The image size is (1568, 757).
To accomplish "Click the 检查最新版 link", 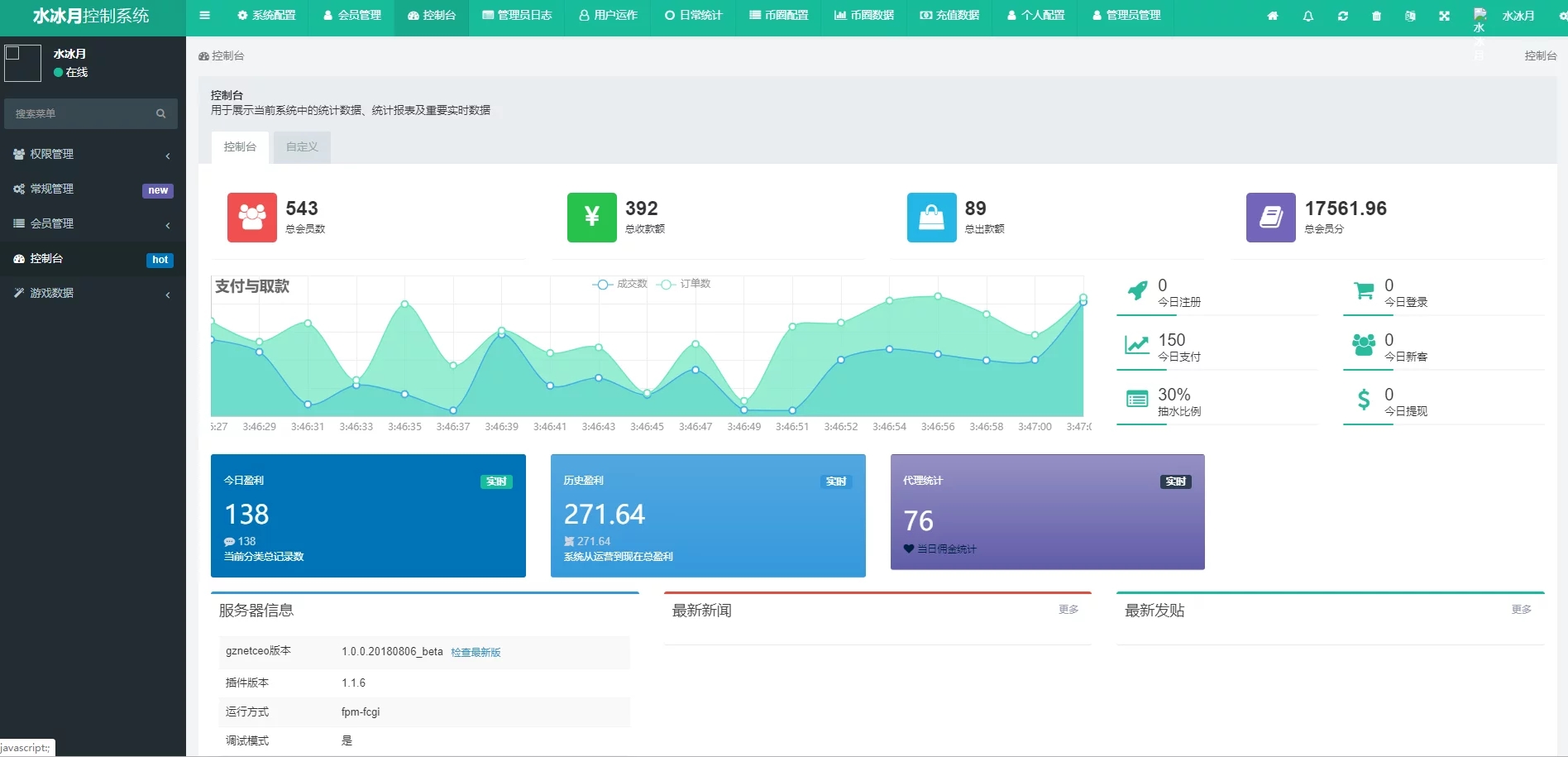I will pyautogui.click(x=476, y=653).
